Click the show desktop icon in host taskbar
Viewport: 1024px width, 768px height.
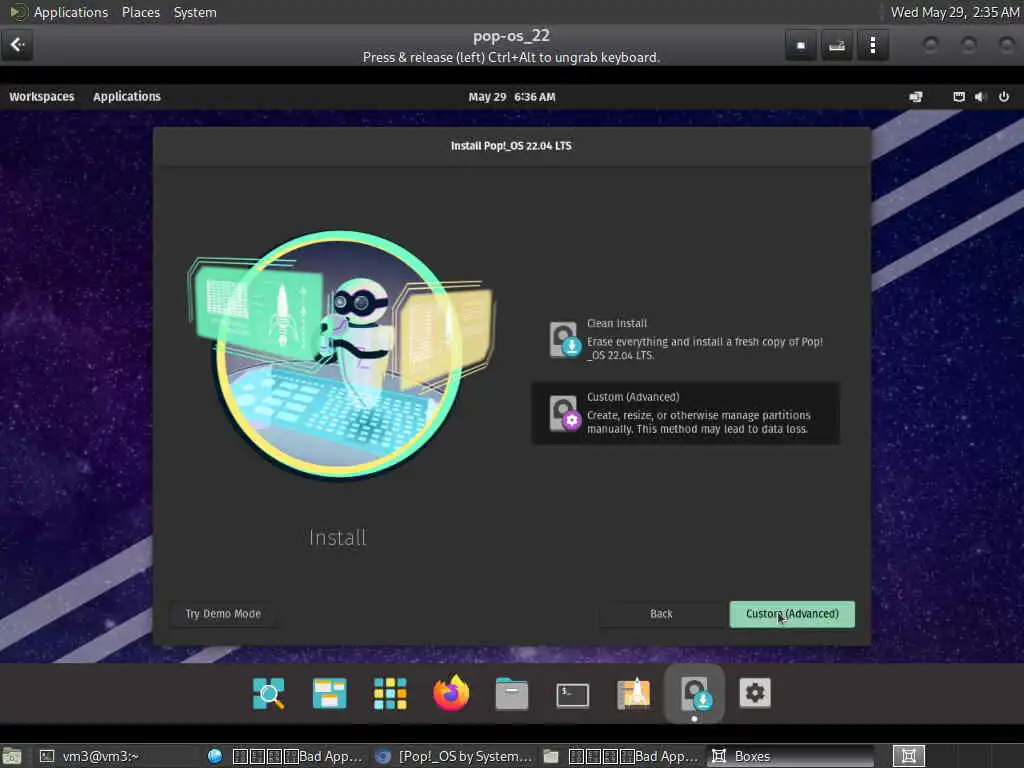point(11,756)
